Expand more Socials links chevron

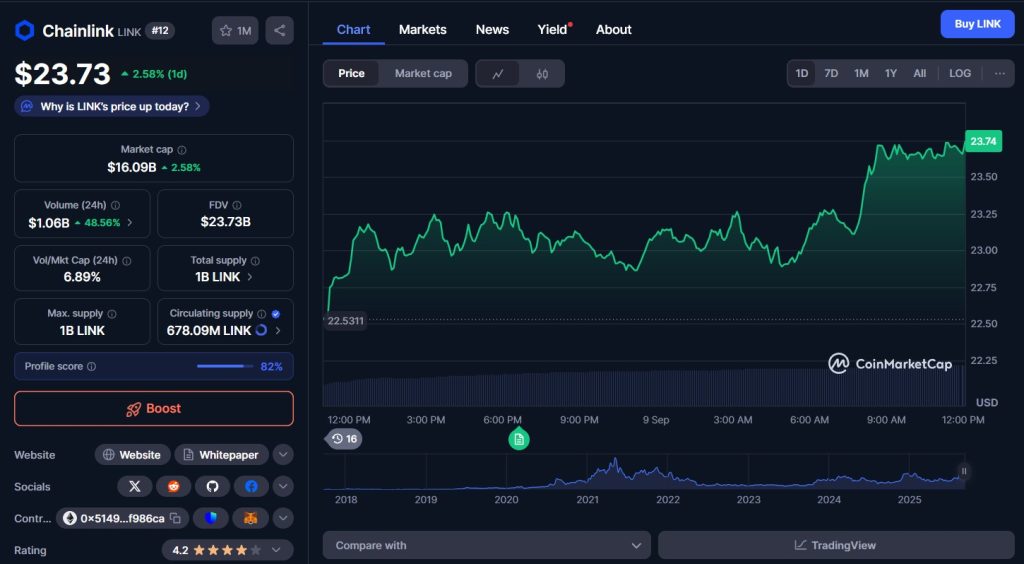(284, 487)
